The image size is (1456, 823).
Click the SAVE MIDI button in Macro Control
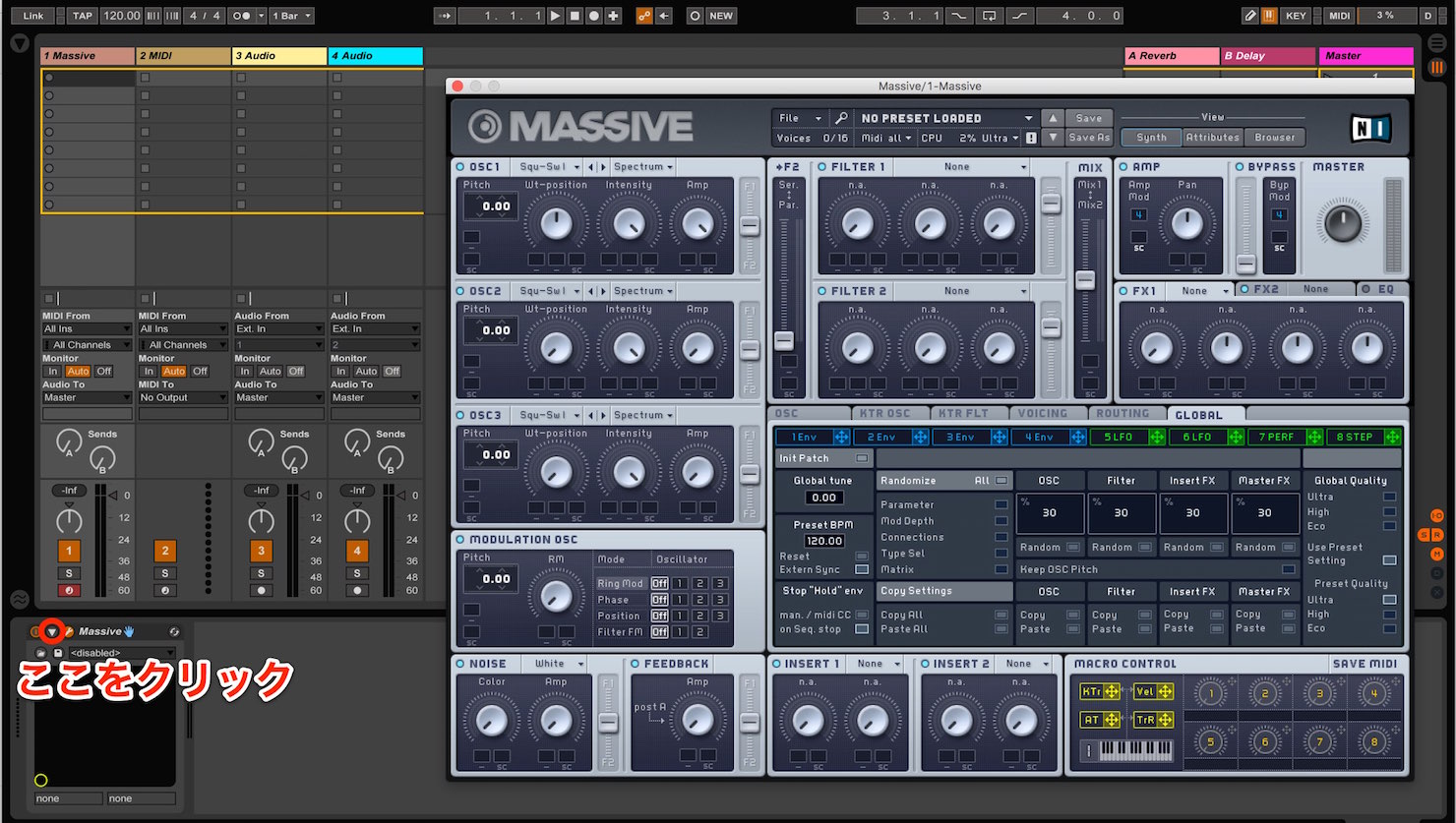click(1365, 664)
